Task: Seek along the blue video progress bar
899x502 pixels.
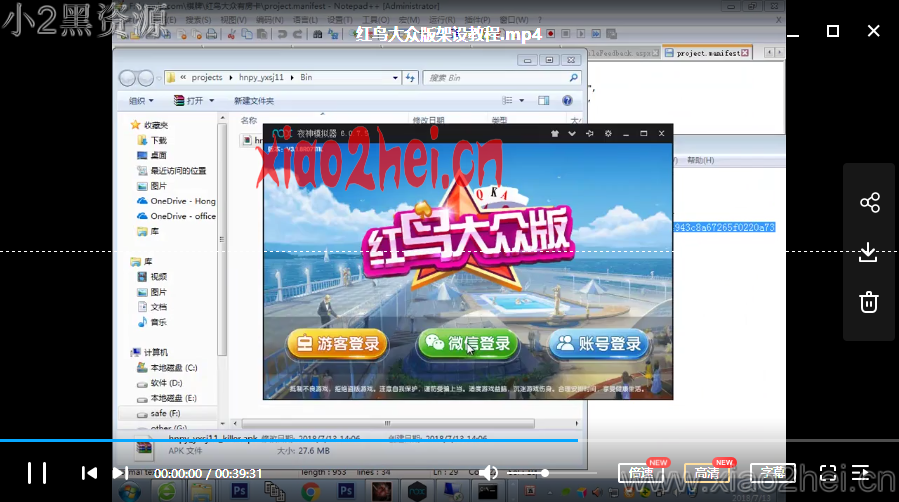Action: tap(289, 440)
